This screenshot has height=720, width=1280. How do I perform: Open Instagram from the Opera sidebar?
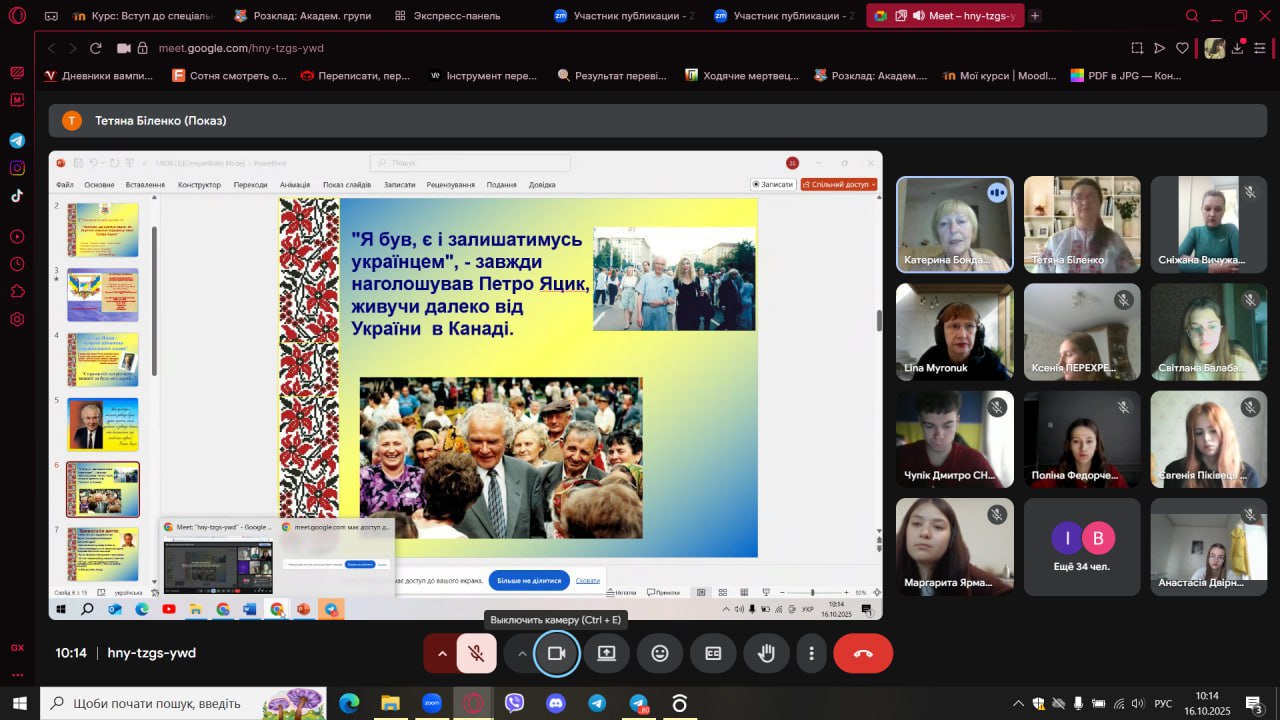pyautogui.click(x=17, y=168)
